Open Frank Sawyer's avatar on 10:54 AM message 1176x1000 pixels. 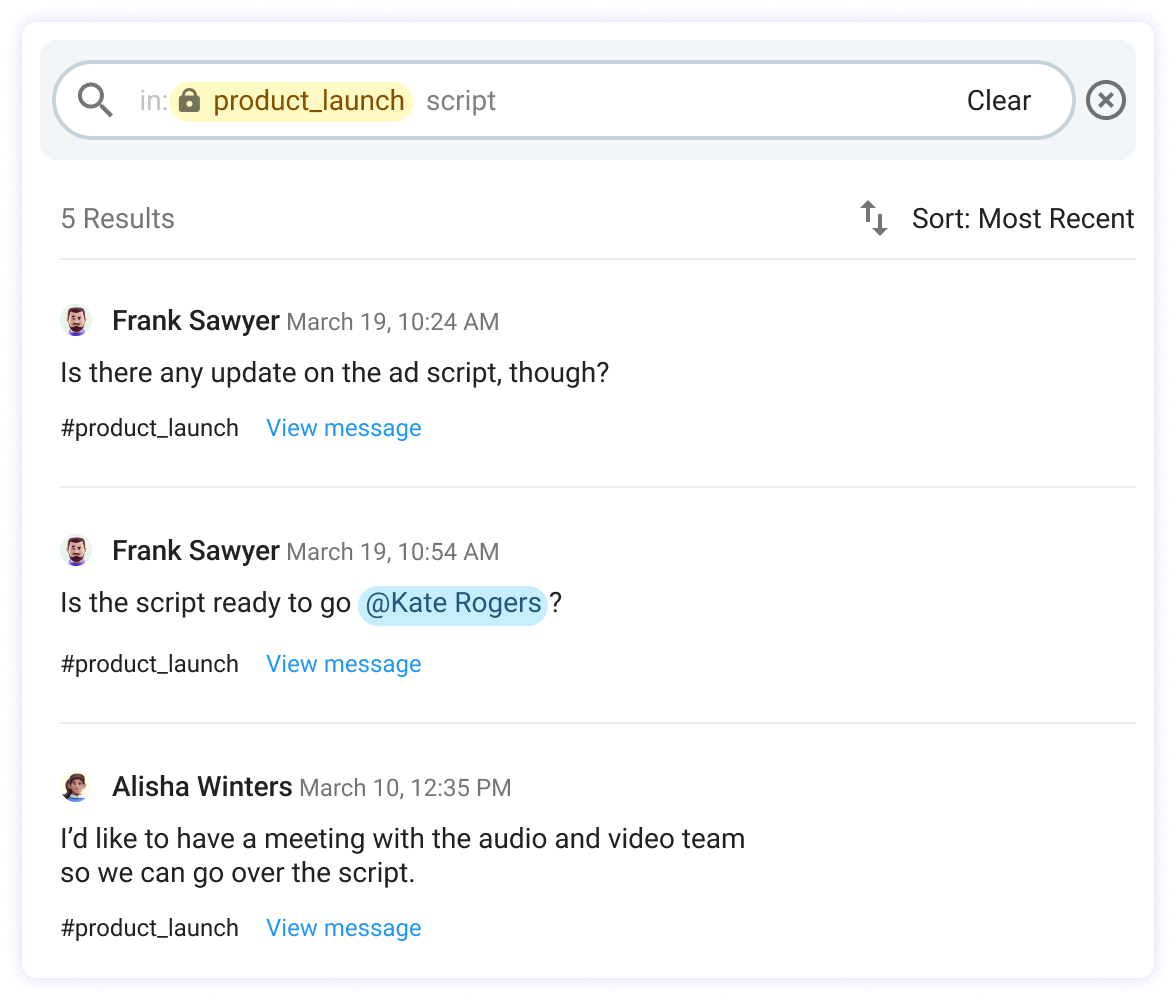coord(76,551)
